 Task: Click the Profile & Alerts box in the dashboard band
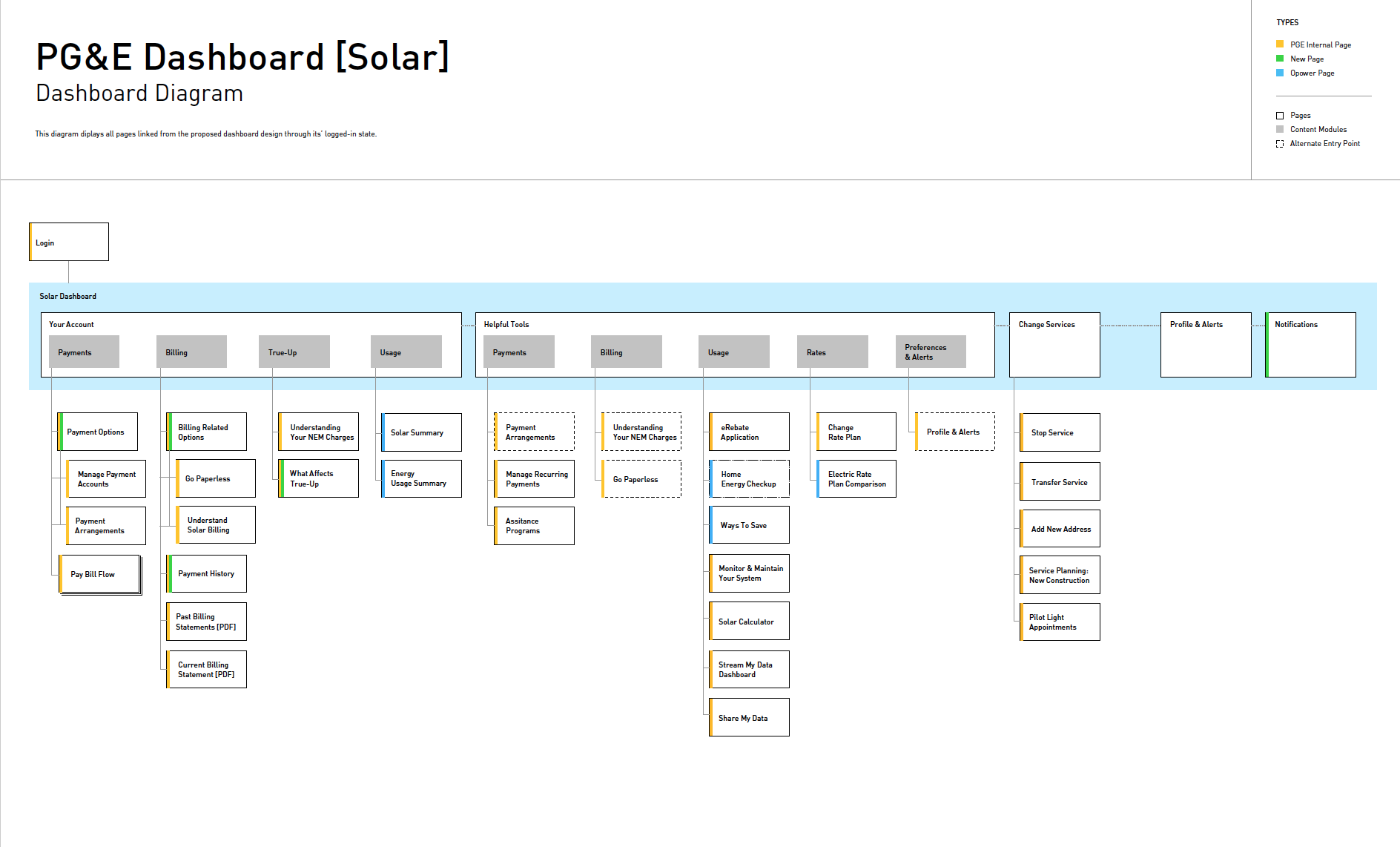point(1206,345)
